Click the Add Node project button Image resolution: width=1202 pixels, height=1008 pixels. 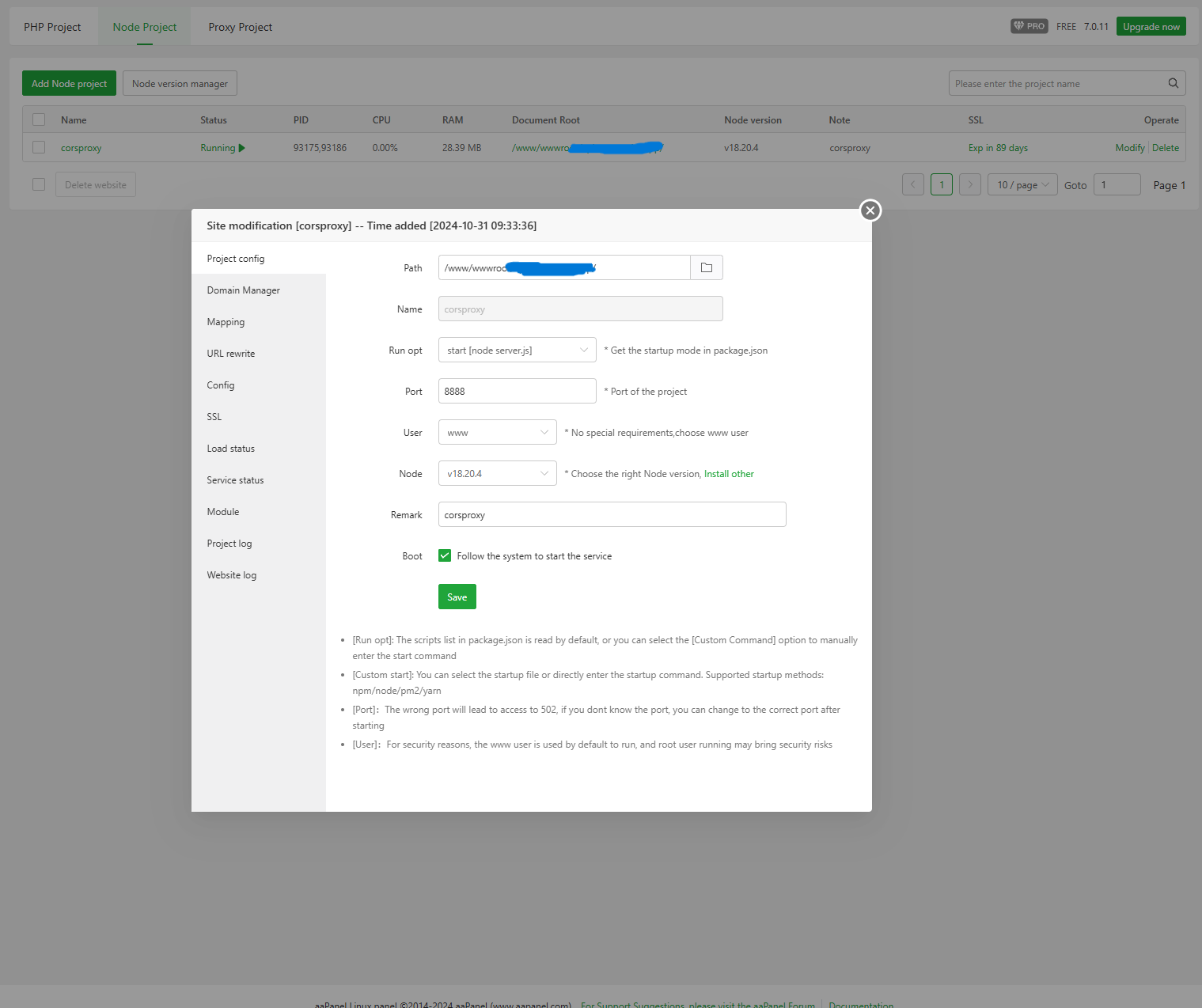pos(69,83)
